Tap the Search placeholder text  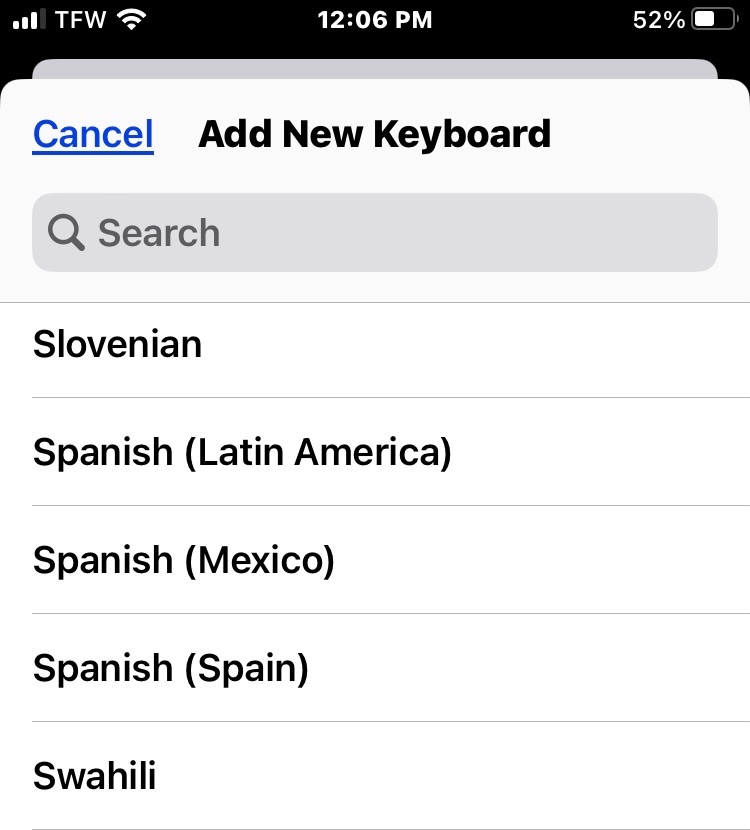[x=159, y=233]
